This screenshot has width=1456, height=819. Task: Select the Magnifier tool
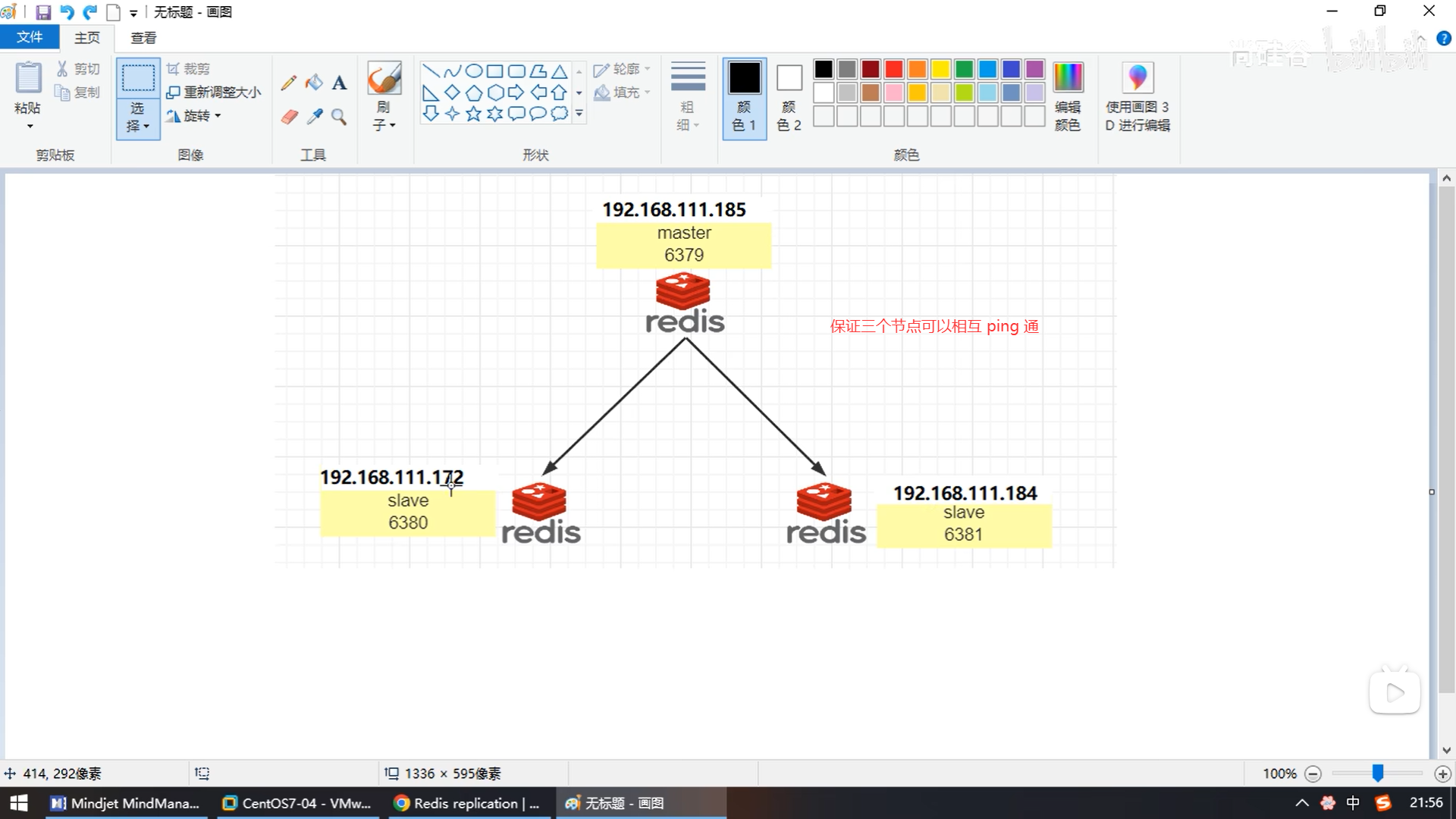pyautogui.click(x=339, y=116)
